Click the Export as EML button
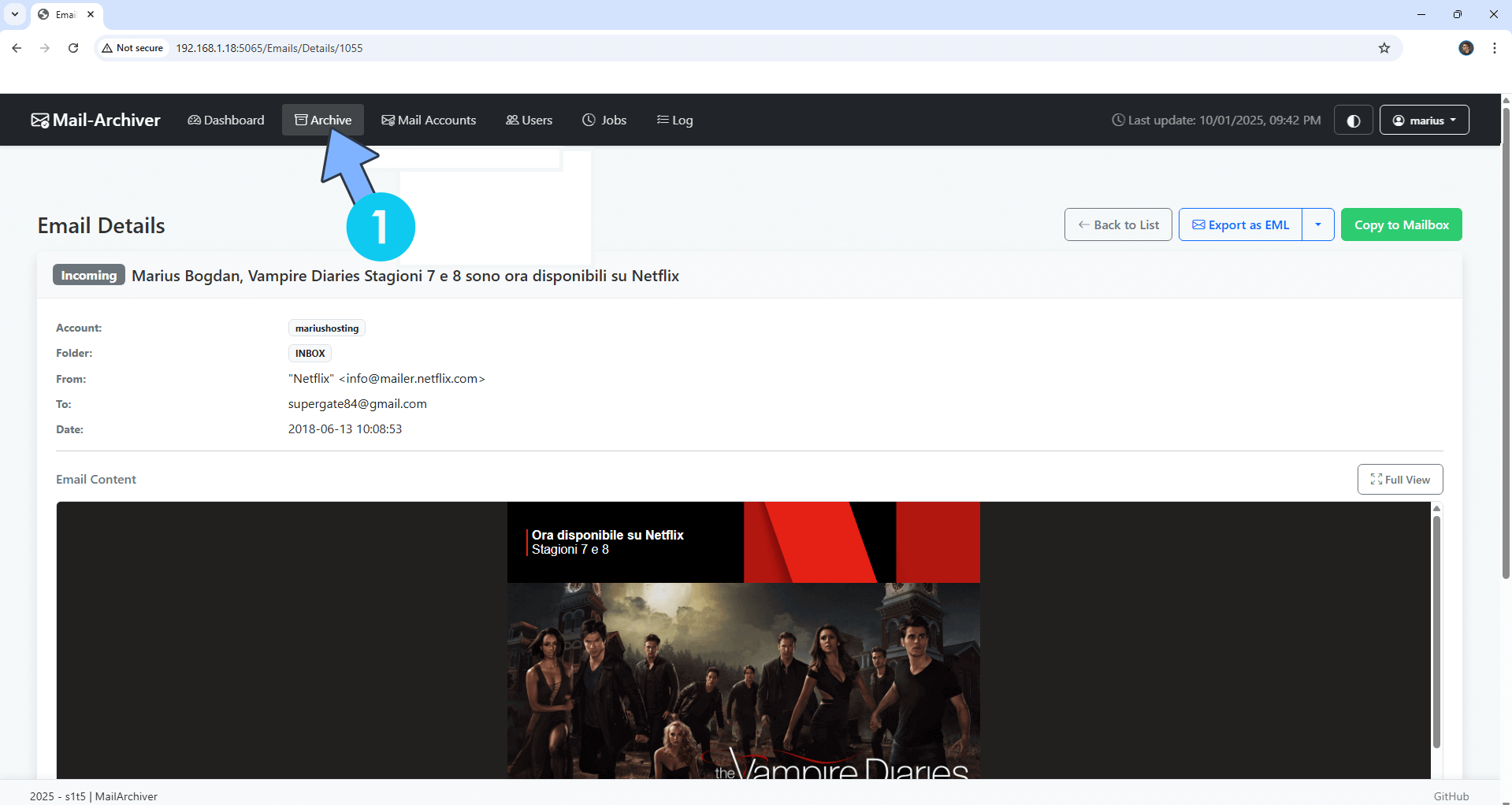 tap(1240, 225)
